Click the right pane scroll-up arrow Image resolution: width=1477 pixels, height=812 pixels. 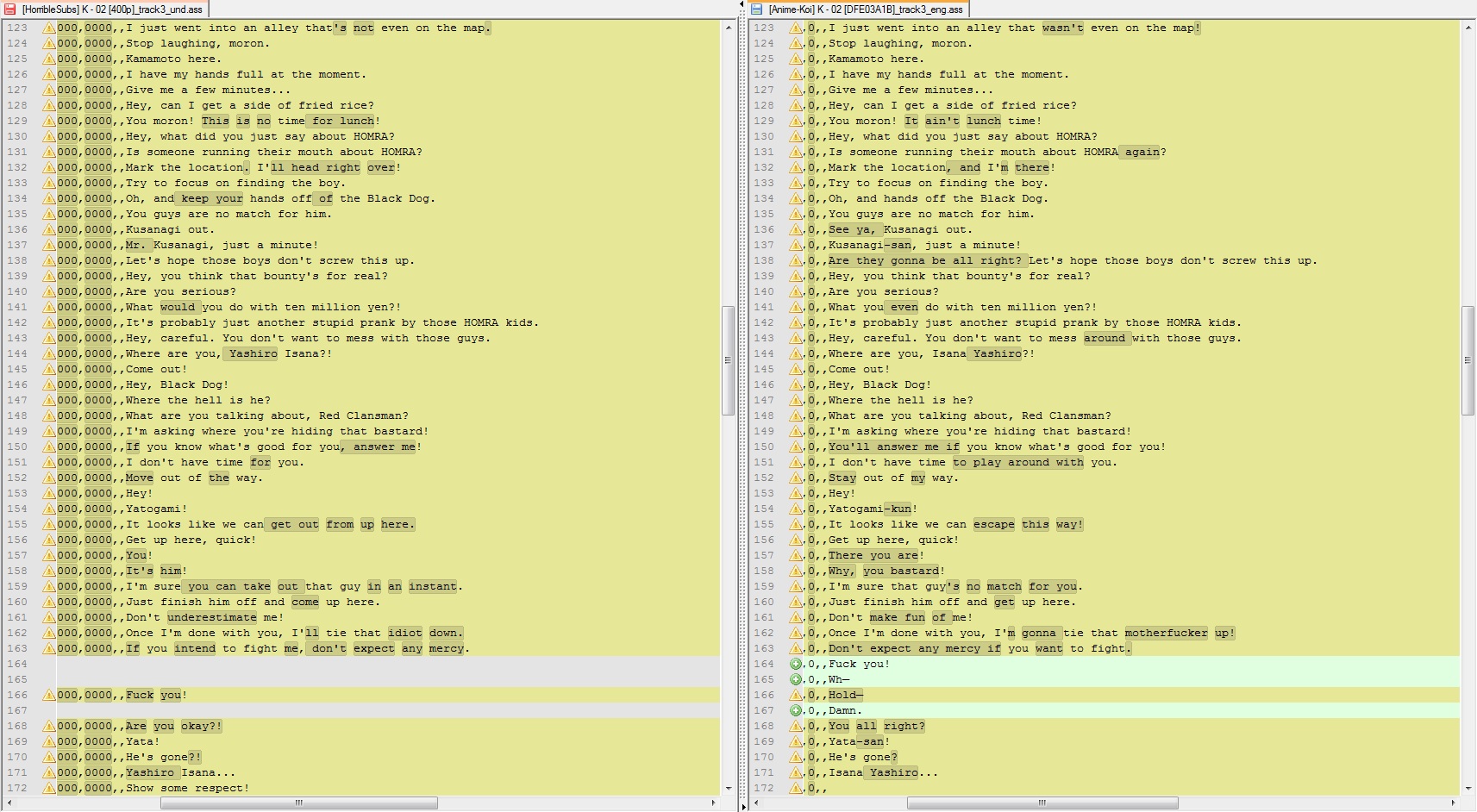pyautogui.click(x=1468, y=28)
